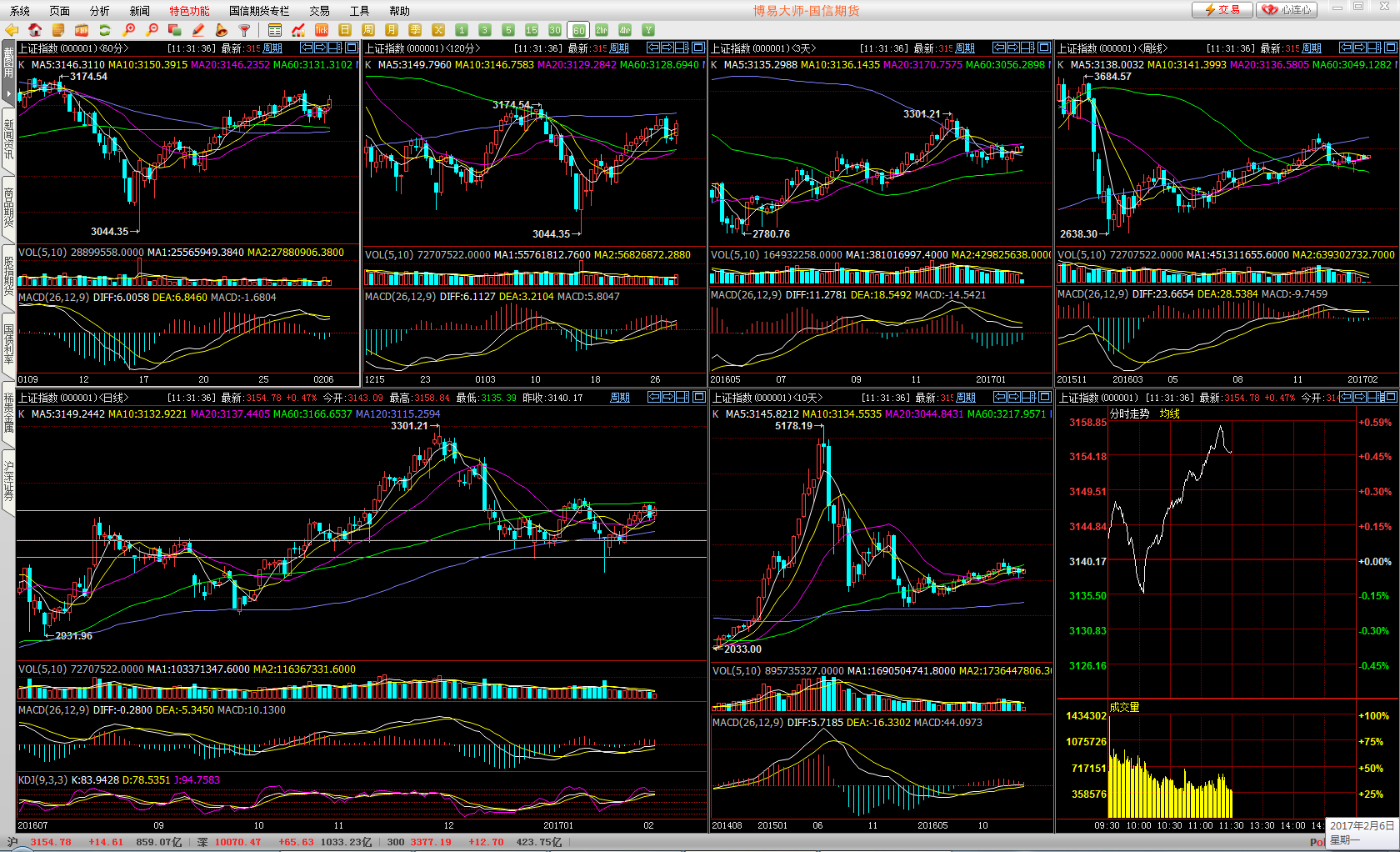Open the 特色功能 menu
The width and height of the screenshot is (1400, 852).
(x=189, y=11)
